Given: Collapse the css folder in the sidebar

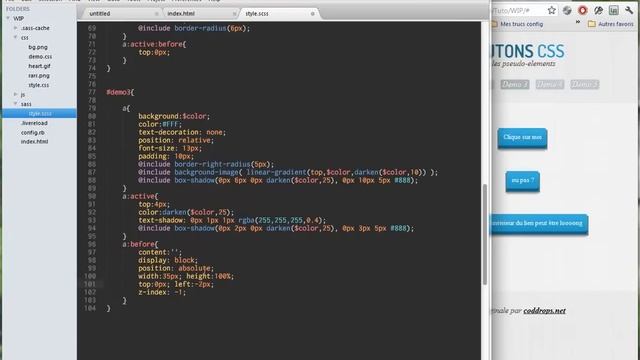Looking at the screenshot, I should [x=16, y=38].
